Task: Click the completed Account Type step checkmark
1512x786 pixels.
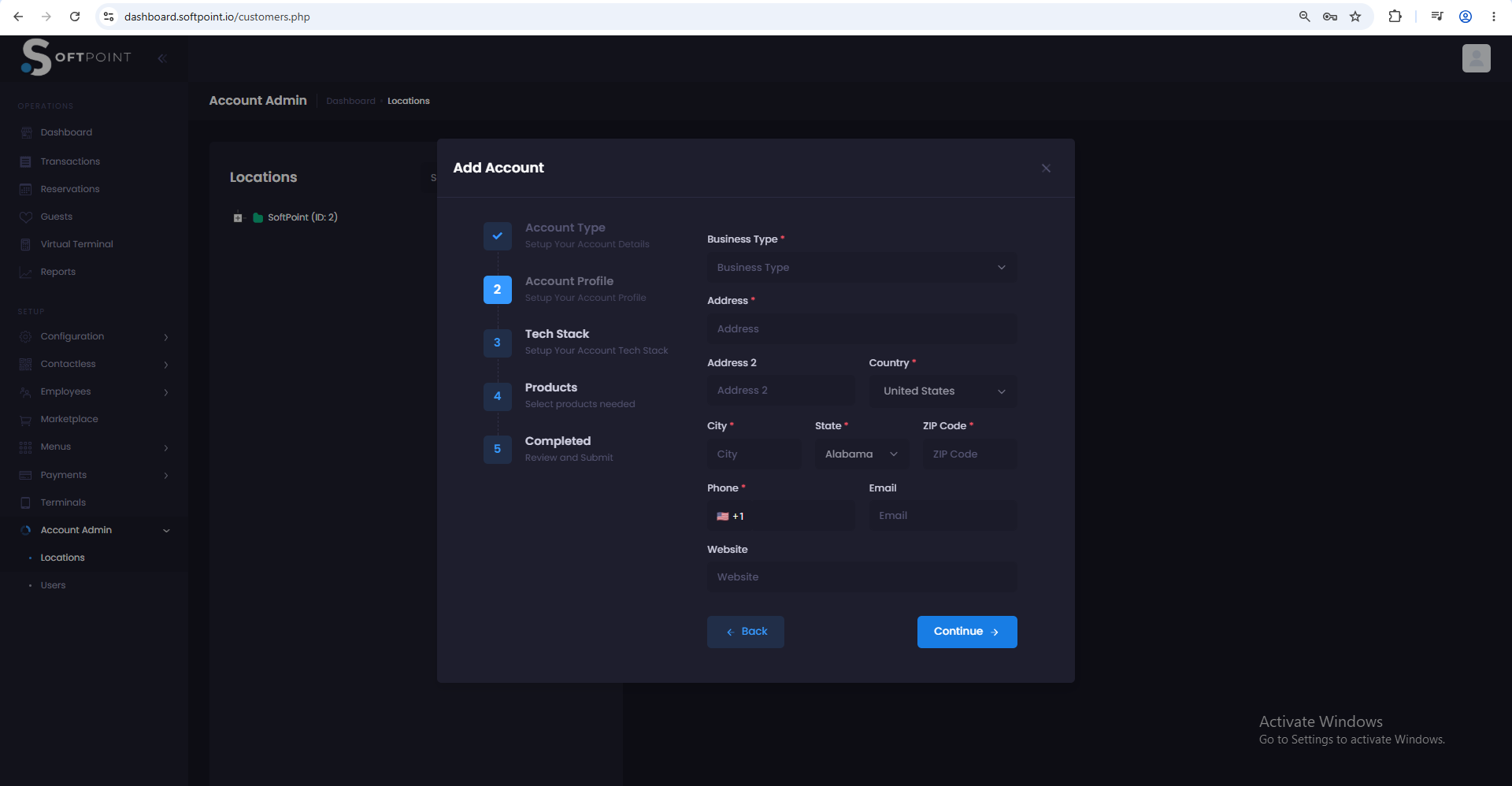Action: pyautogui.click(x=498, y=235)
